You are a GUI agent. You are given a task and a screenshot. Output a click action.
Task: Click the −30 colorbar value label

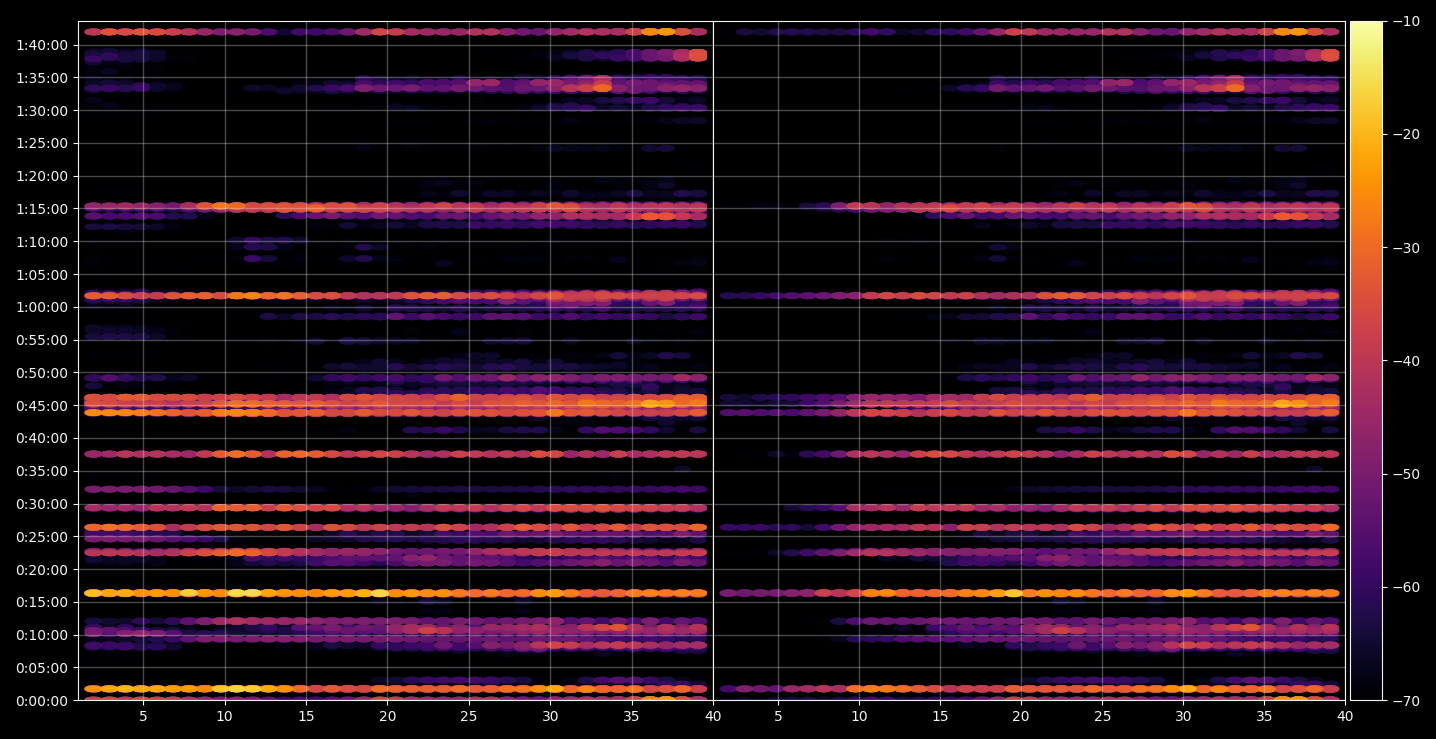1405,248
